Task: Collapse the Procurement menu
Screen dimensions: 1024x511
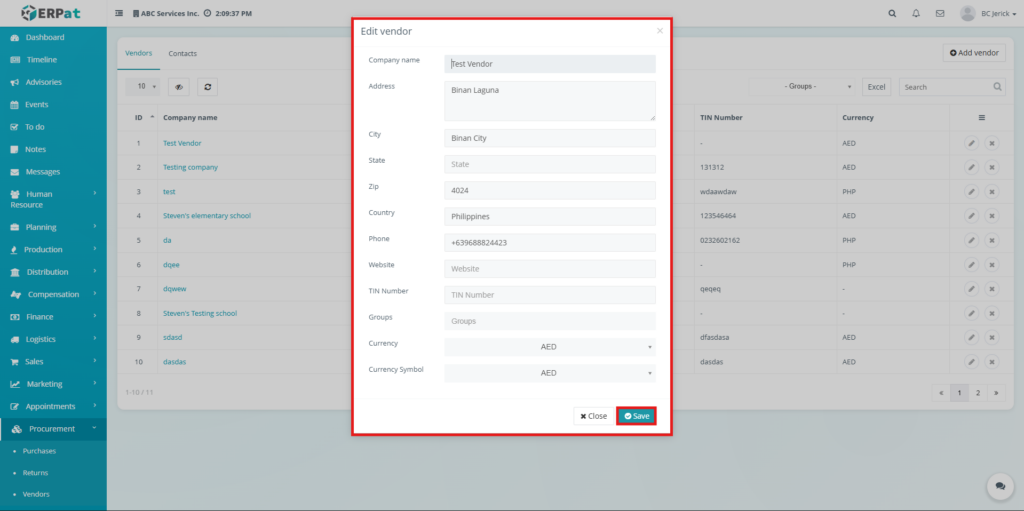Action: click(x=53, y=429)
